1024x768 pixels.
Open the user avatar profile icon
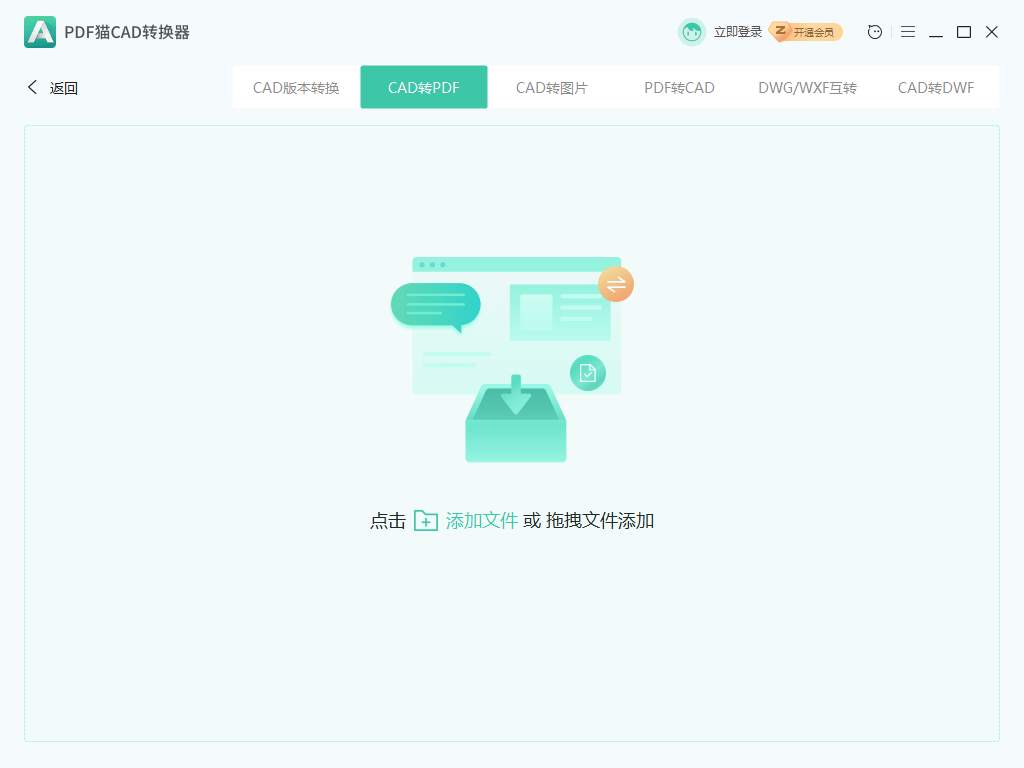pyautogui.click(x=692, y=32)
